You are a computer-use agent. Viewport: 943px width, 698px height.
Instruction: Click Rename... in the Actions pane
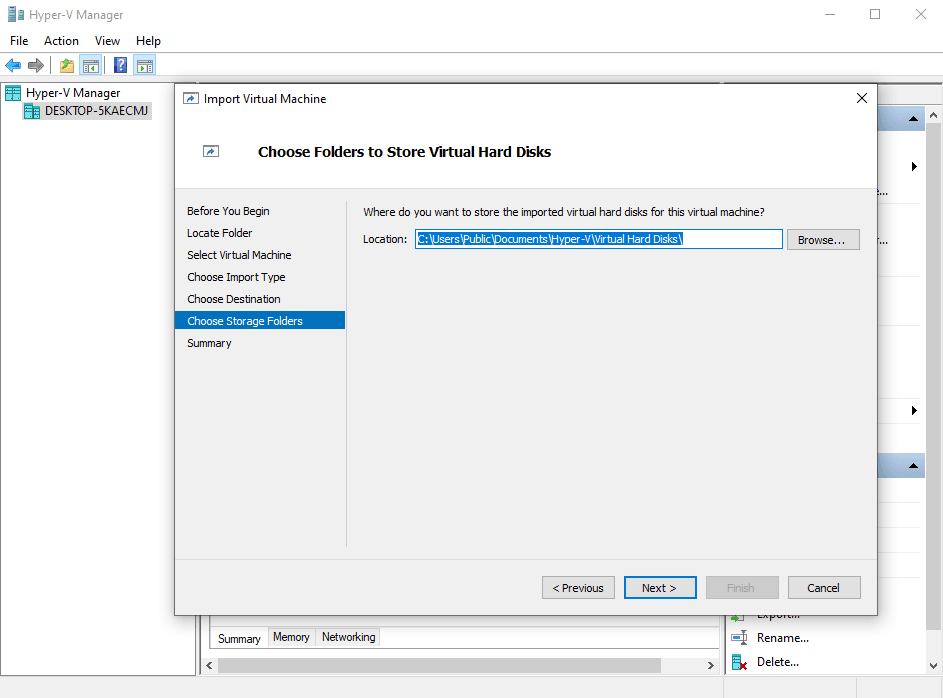782,638
